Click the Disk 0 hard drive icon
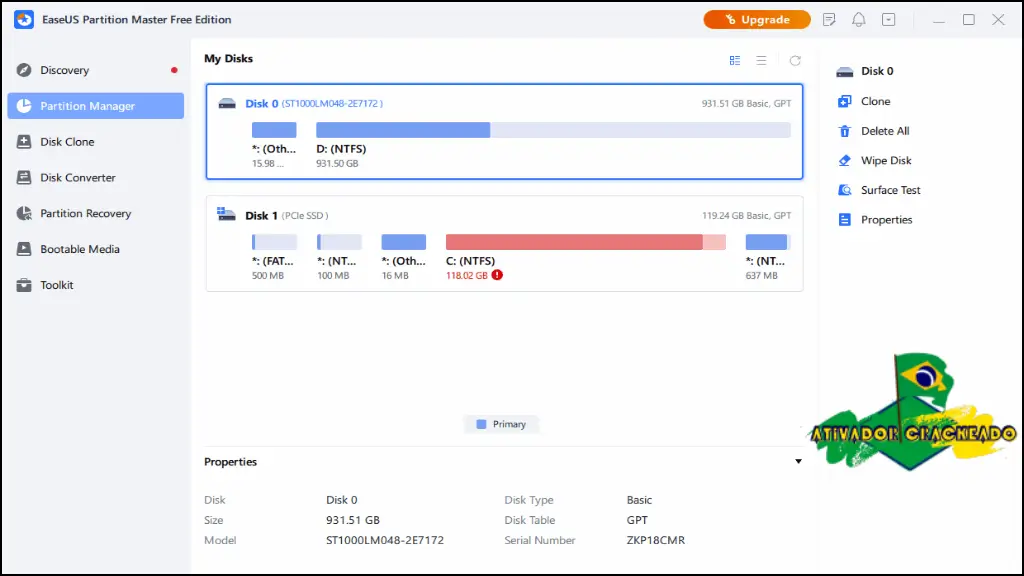 coord(227,103)
